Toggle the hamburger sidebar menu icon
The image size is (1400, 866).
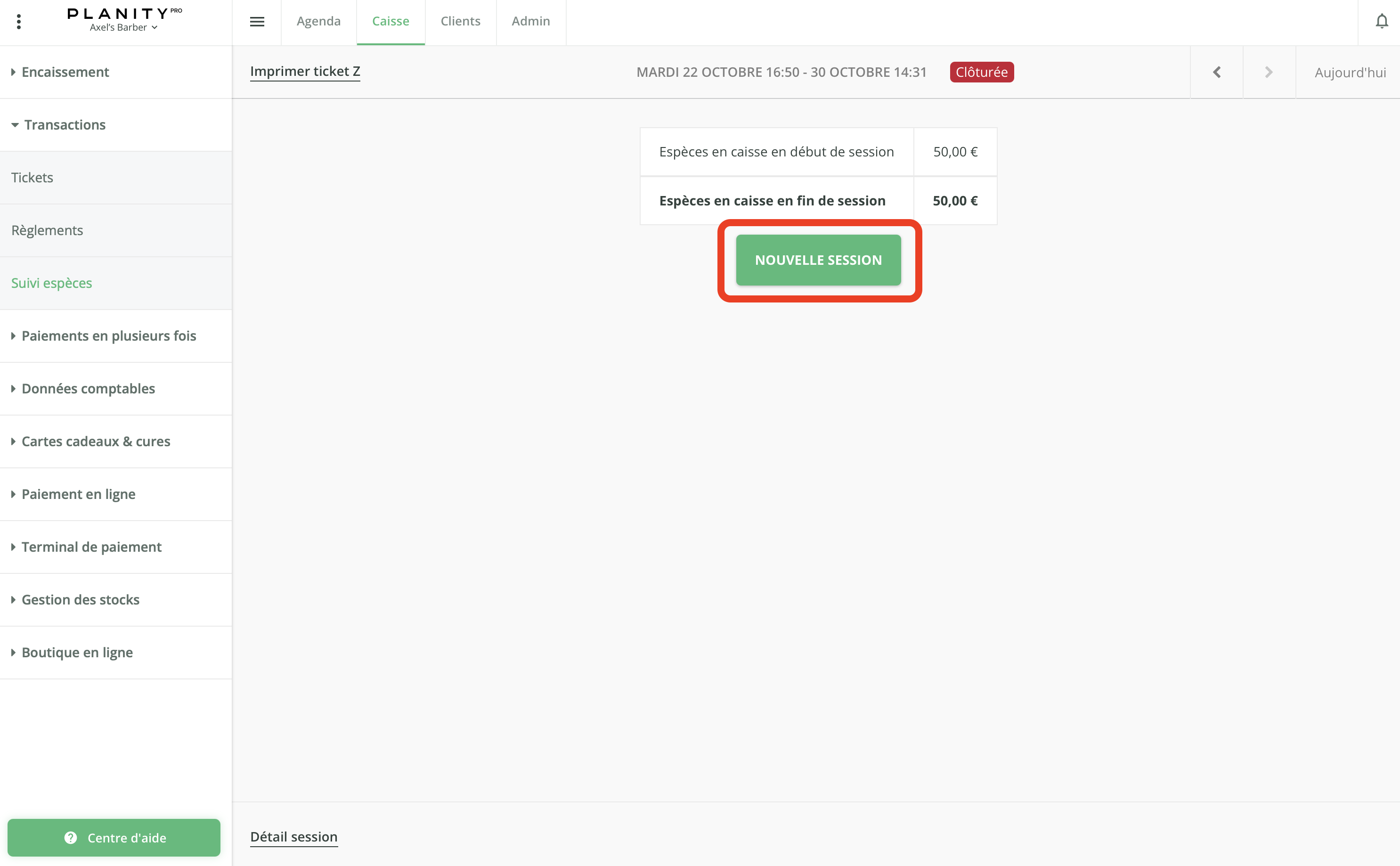pos(257,22)
